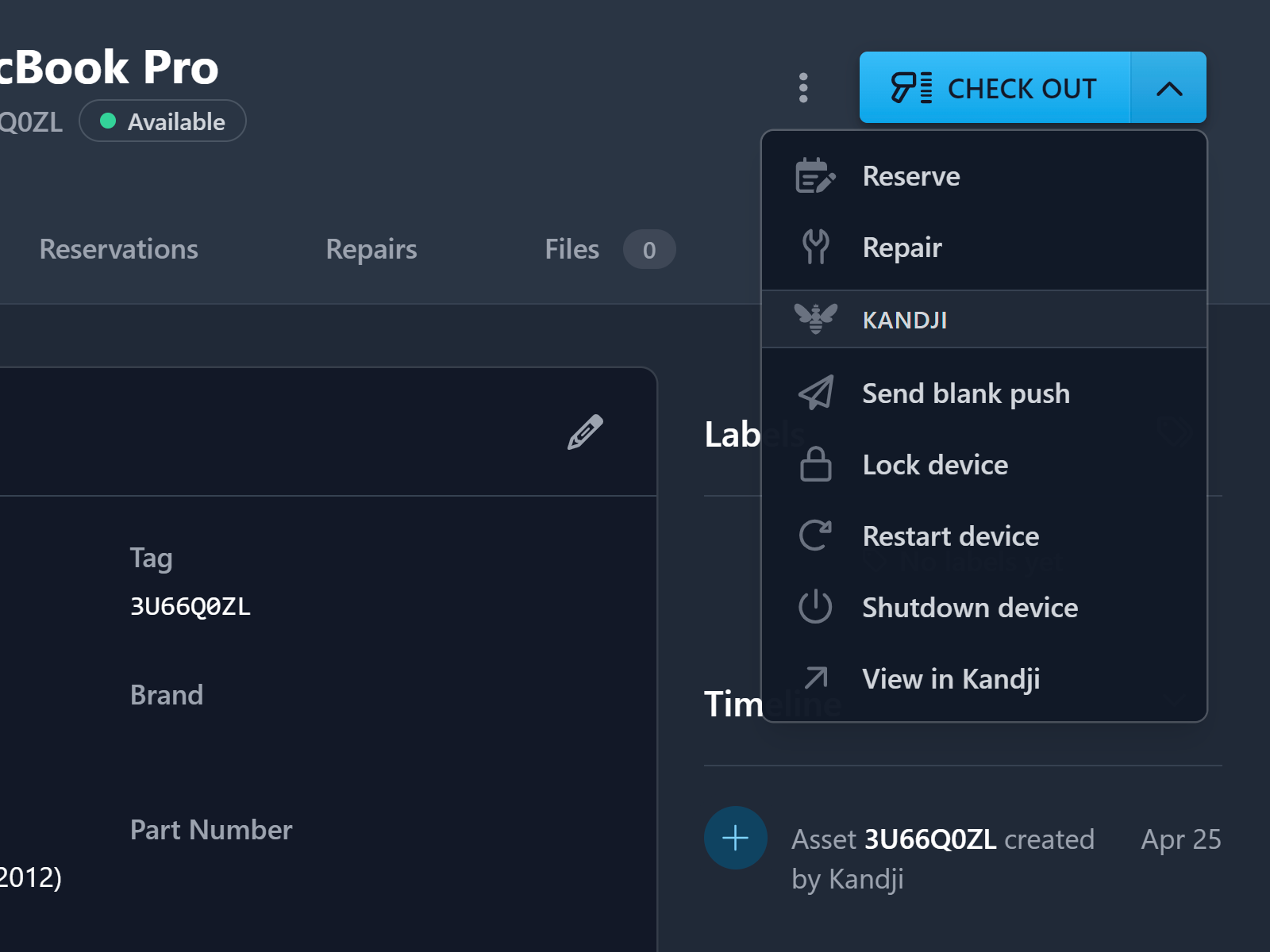Open View in Kandji link
The width and height of the screenshot is (1270, 952).
pos(984,679)
